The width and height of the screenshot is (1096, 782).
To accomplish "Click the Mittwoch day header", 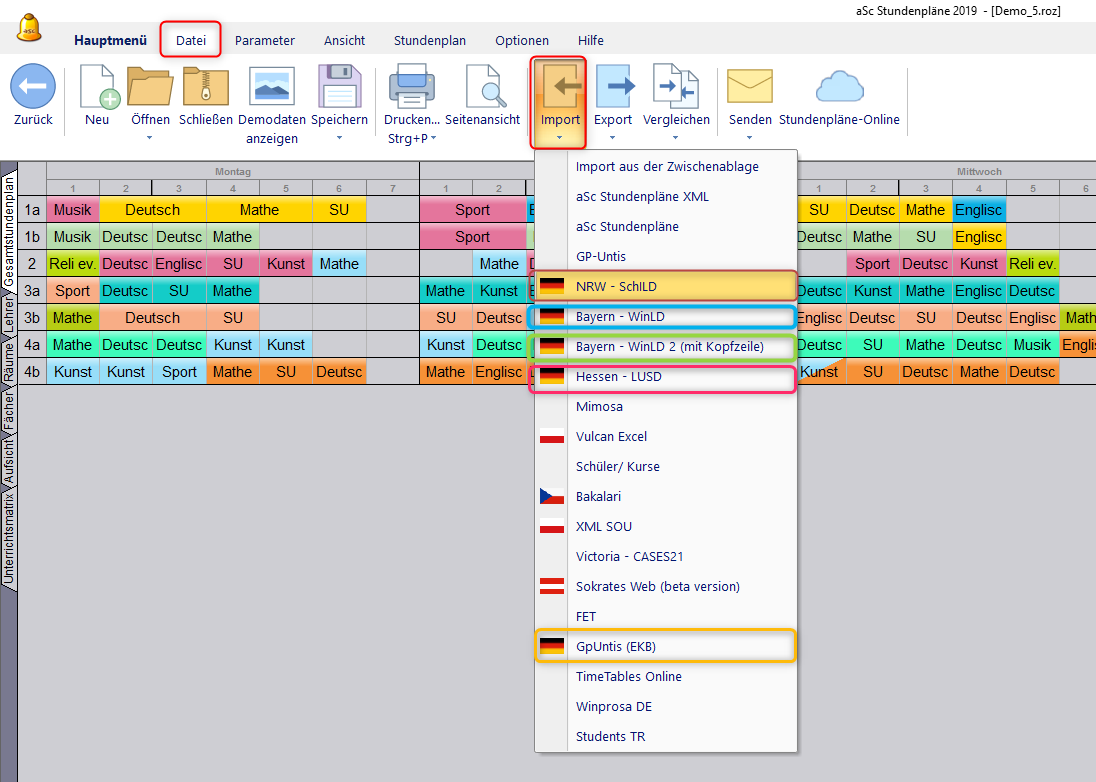I will coord(979,171).
